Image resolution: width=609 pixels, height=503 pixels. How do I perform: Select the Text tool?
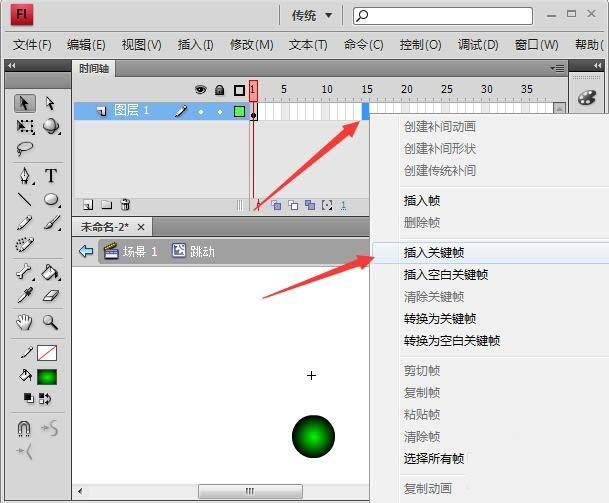(x=51, y=176)
